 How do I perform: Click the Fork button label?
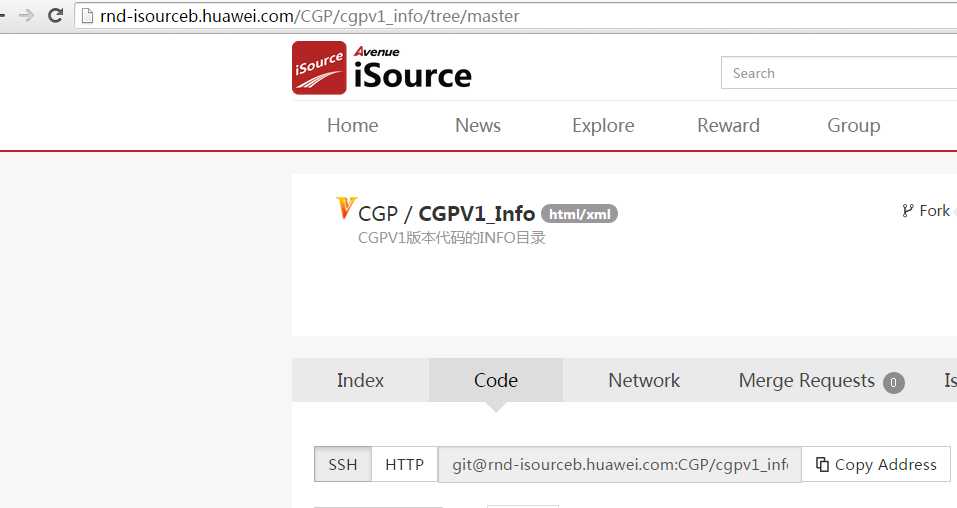[934, 211]
